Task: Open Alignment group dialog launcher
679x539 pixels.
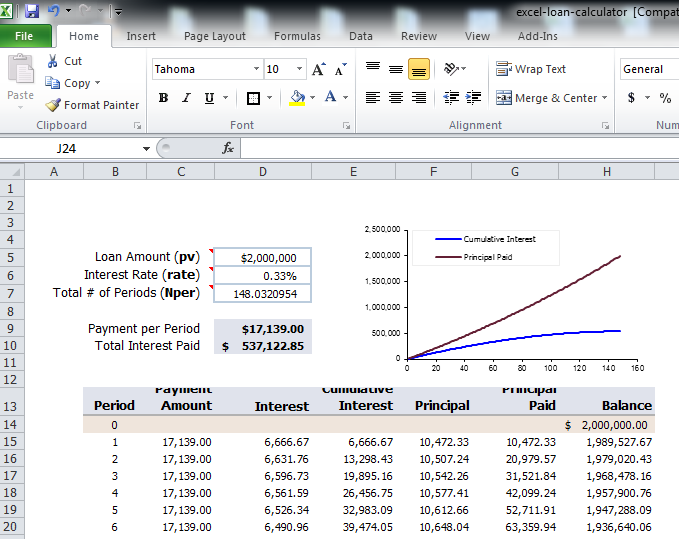Action: [x=605, y=126]
